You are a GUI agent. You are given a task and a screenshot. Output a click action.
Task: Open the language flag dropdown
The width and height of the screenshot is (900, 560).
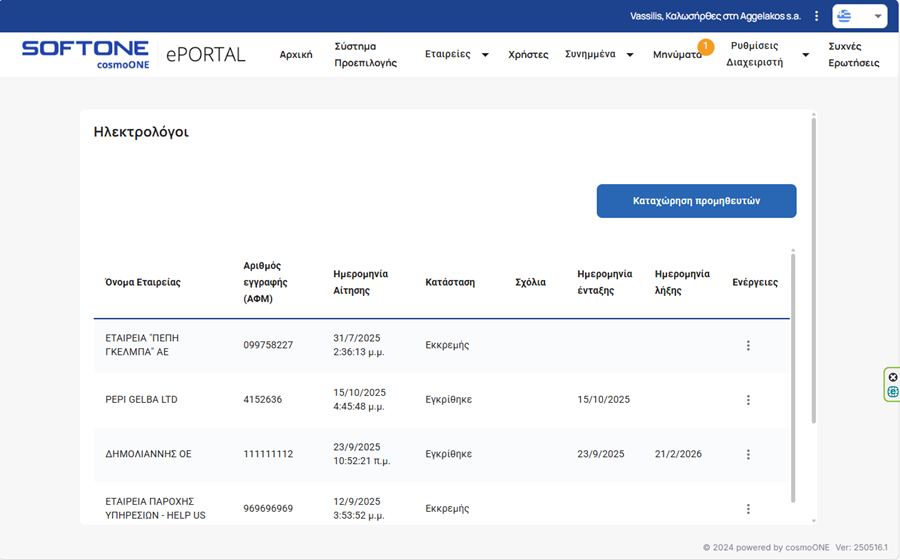tap(859, 16)
